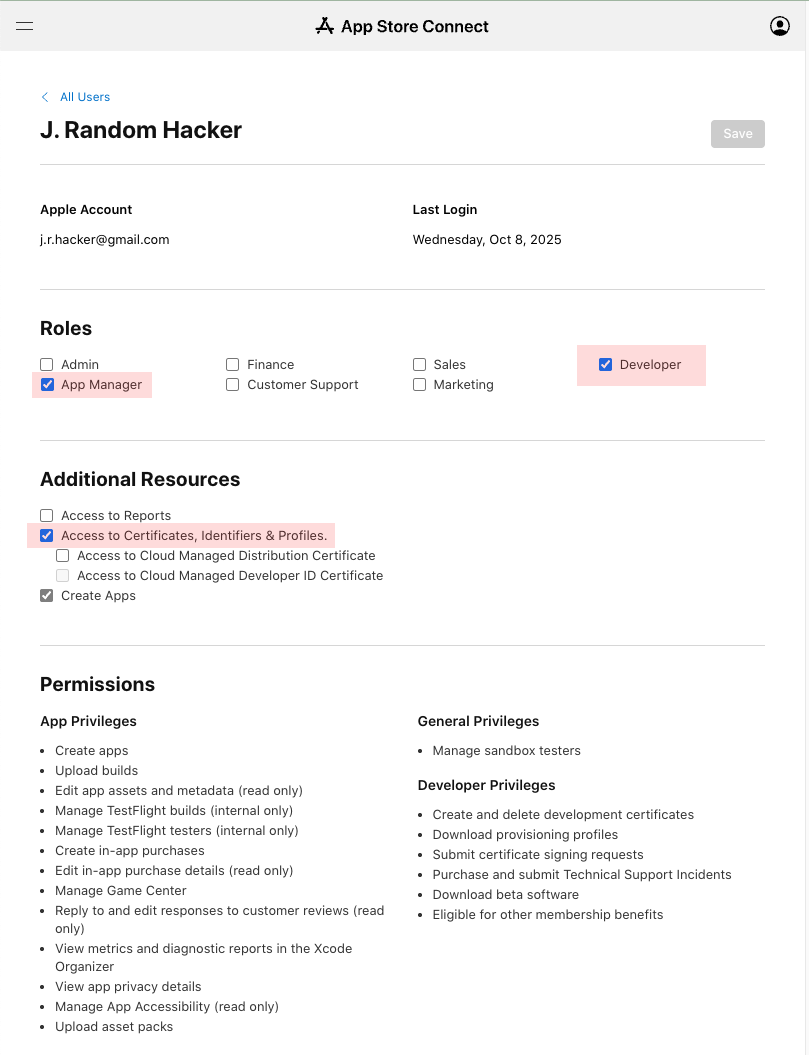Click Cloud Managed Developer ID Certificate checkbox

pyautogui.click(x=63, y=576)
